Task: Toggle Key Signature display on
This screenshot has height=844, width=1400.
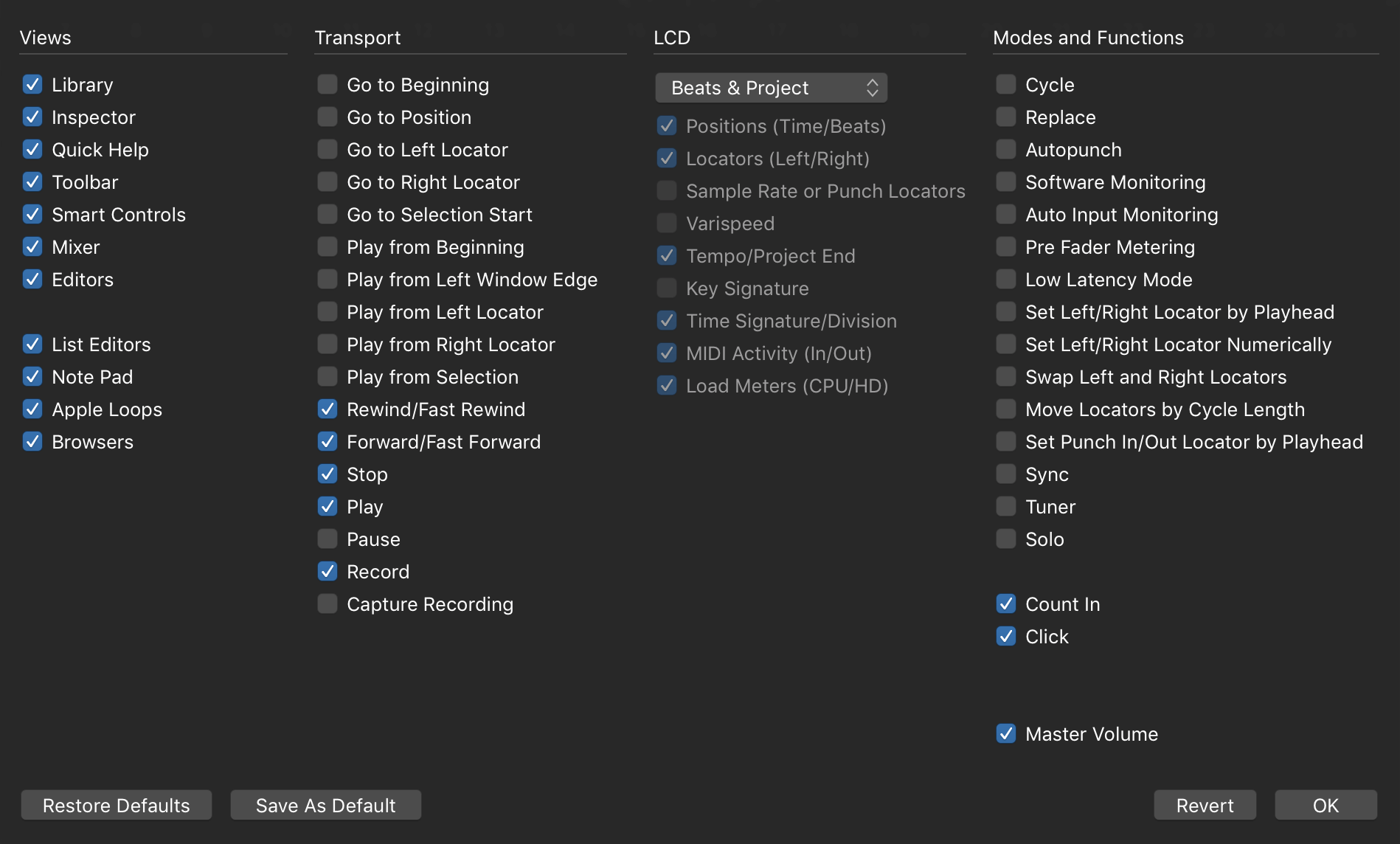Action: 666,288
